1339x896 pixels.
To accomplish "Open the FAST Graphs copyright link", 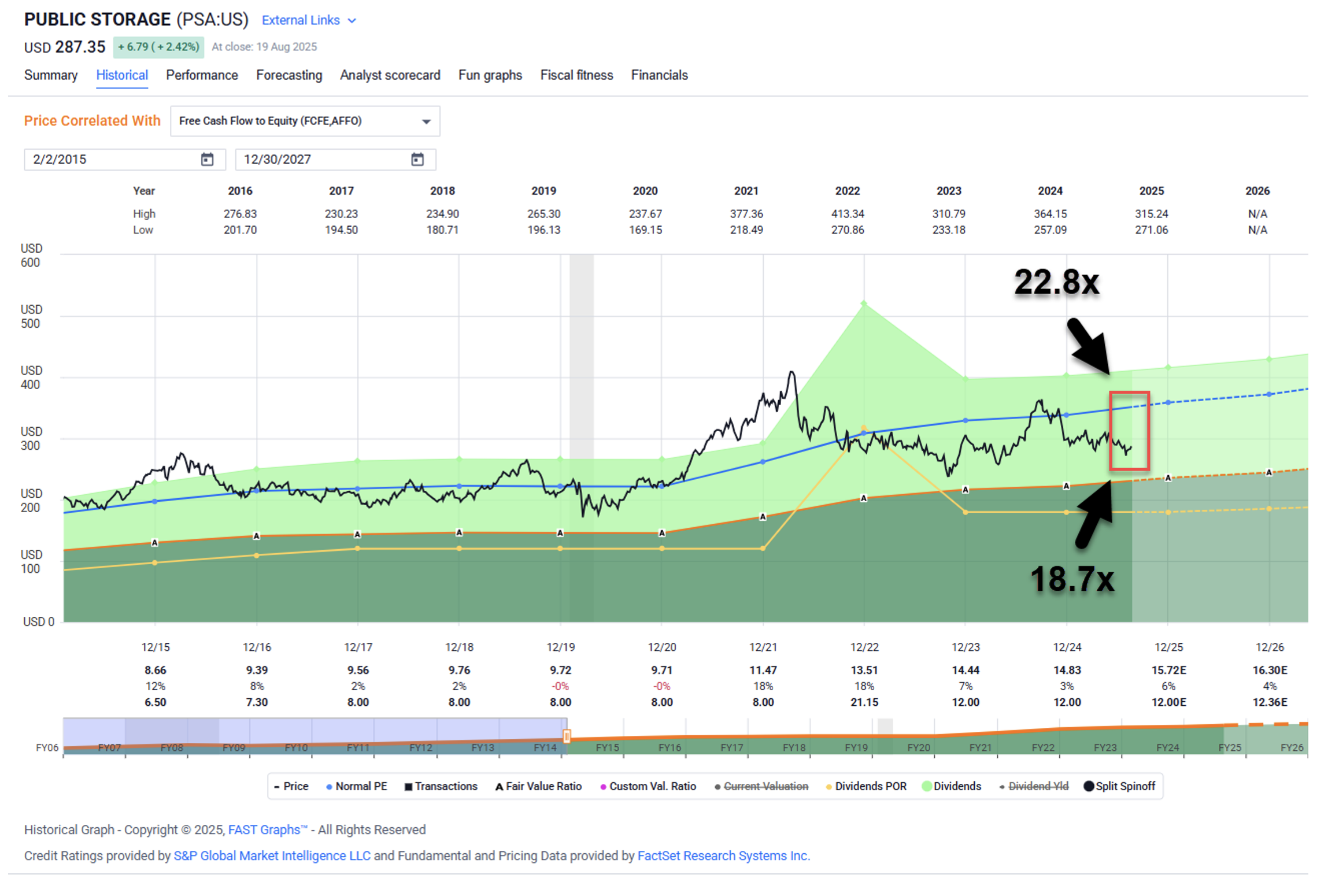I will (x=268, y=830).
